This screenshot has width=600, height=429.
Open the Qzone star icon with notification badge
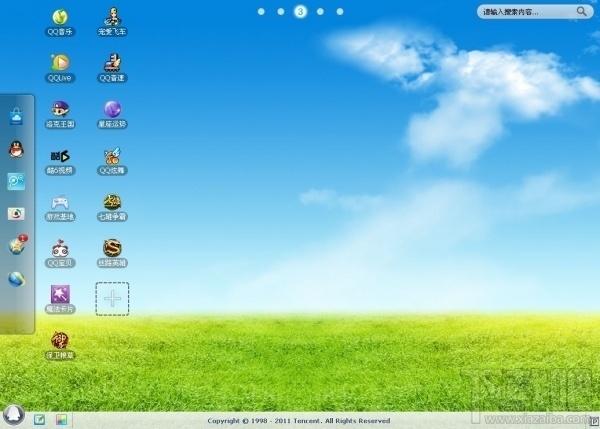(17, 245)
